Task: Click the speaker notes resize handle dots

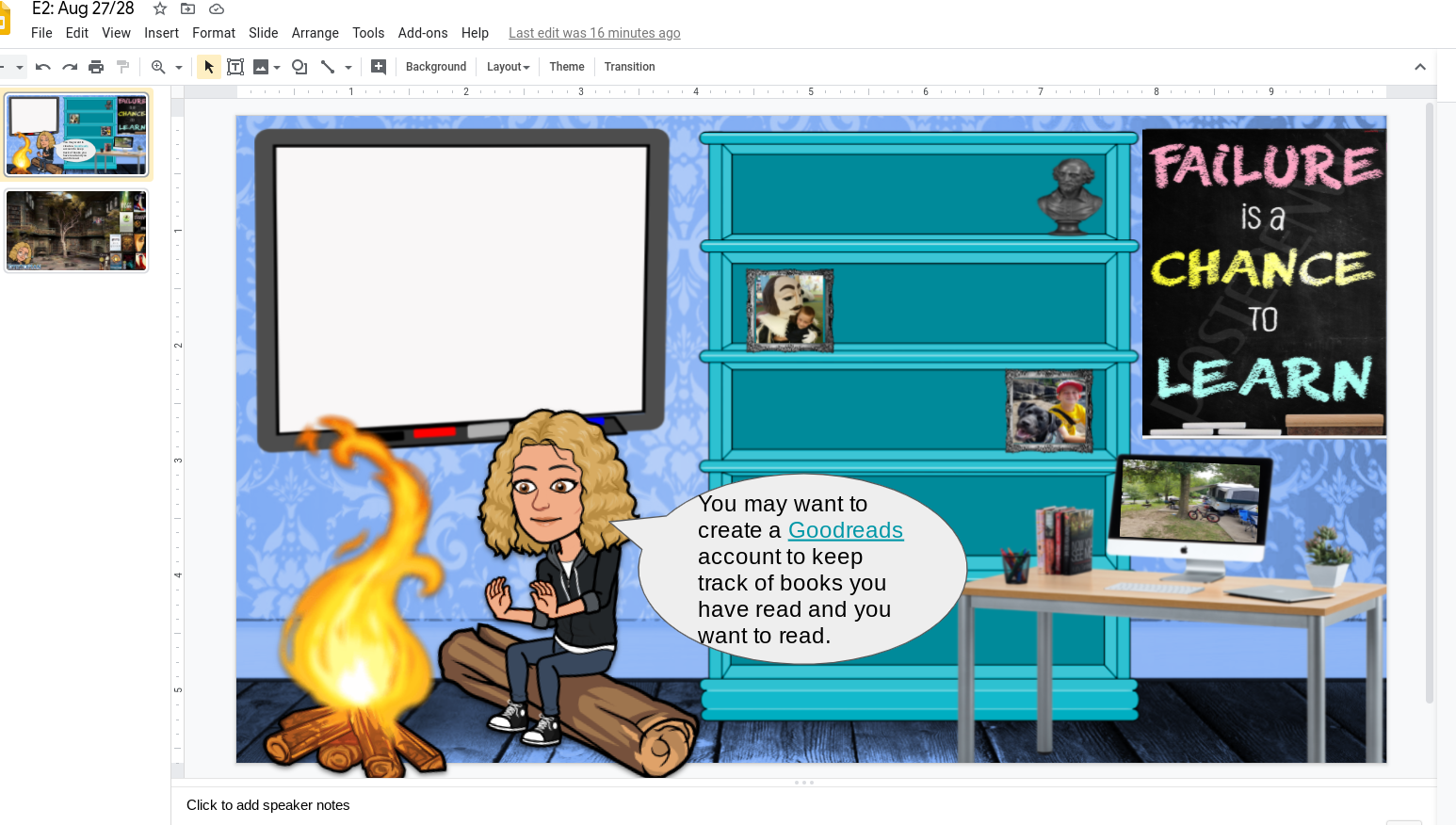Action: tap(803, 783)
